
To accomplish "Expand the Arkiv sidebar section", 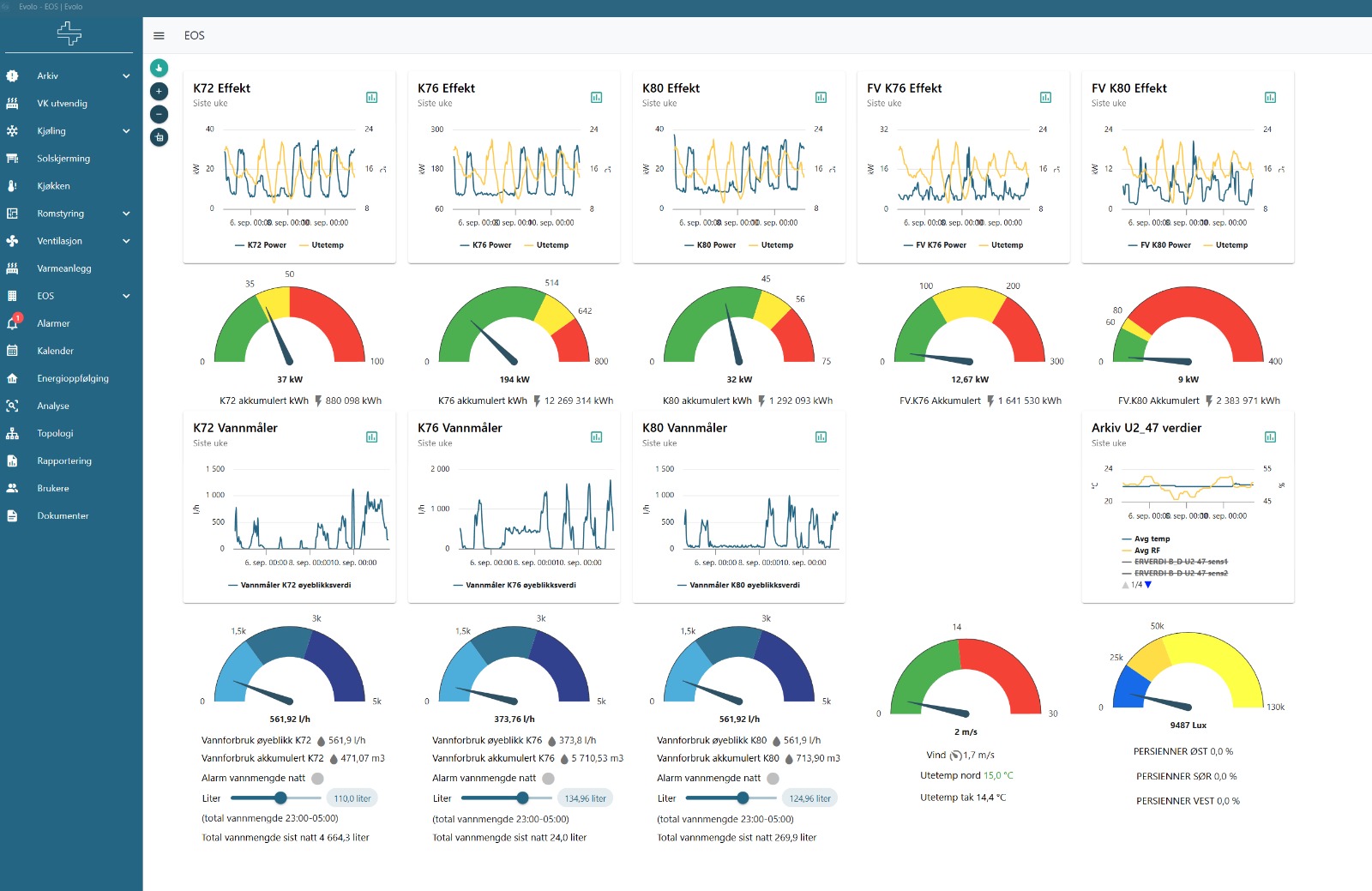I will tap(126, 76).
